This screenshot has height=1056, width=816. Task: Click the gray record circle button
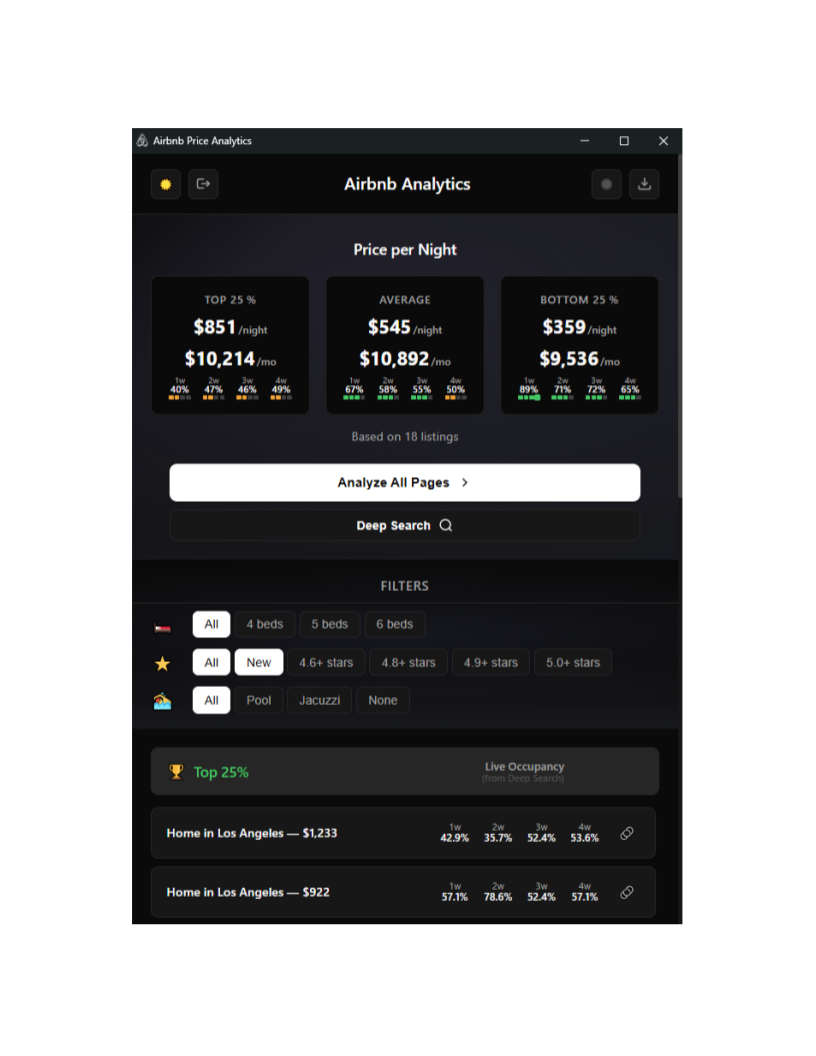tap(606, 184)
